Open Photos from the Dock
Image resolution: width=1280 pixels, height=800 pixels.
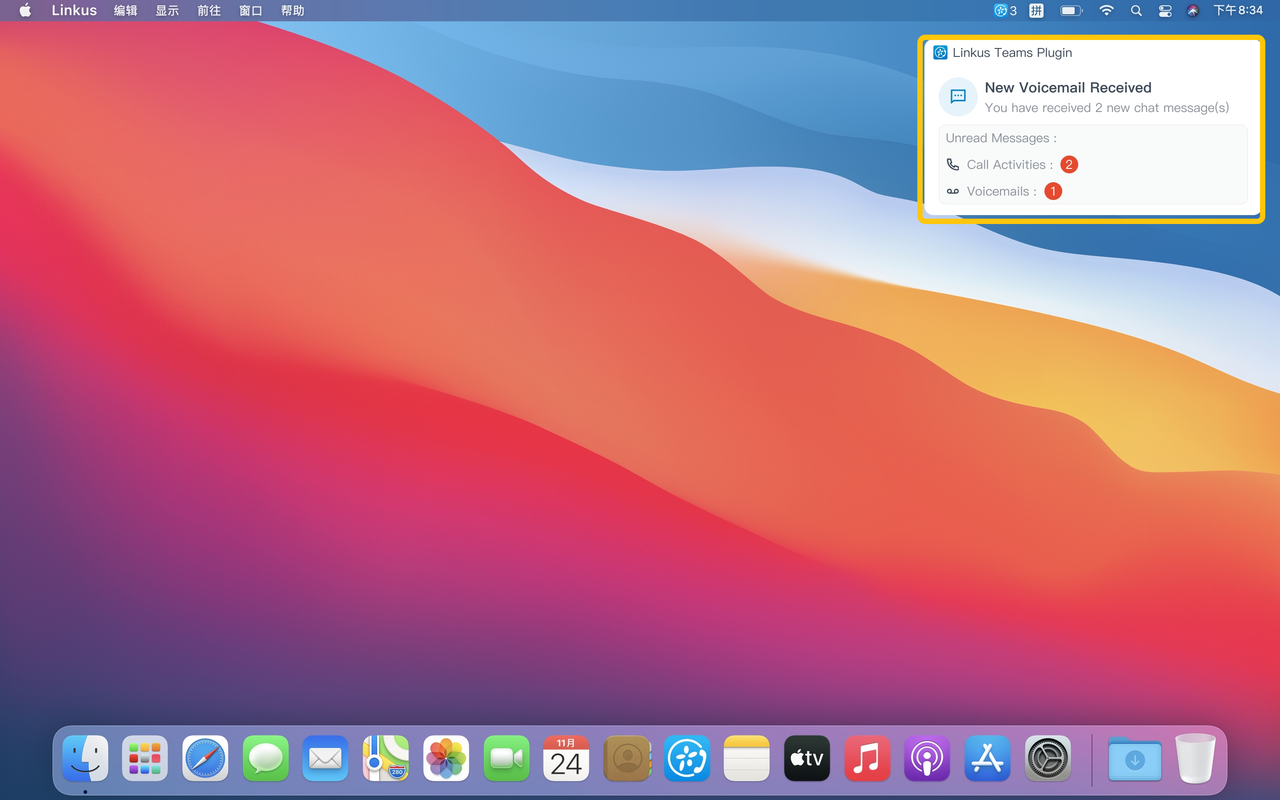tap(446, 759)
